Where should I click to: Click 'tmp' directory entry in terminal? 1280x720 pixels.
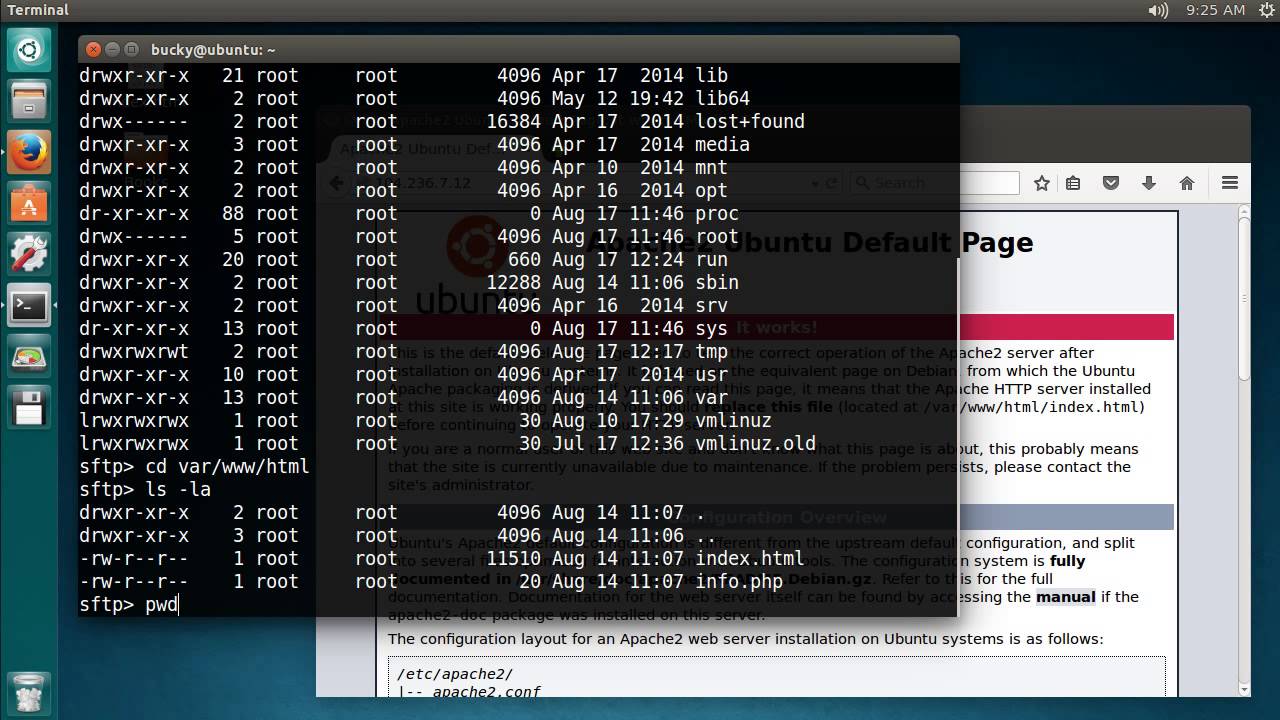click(712, 351)
